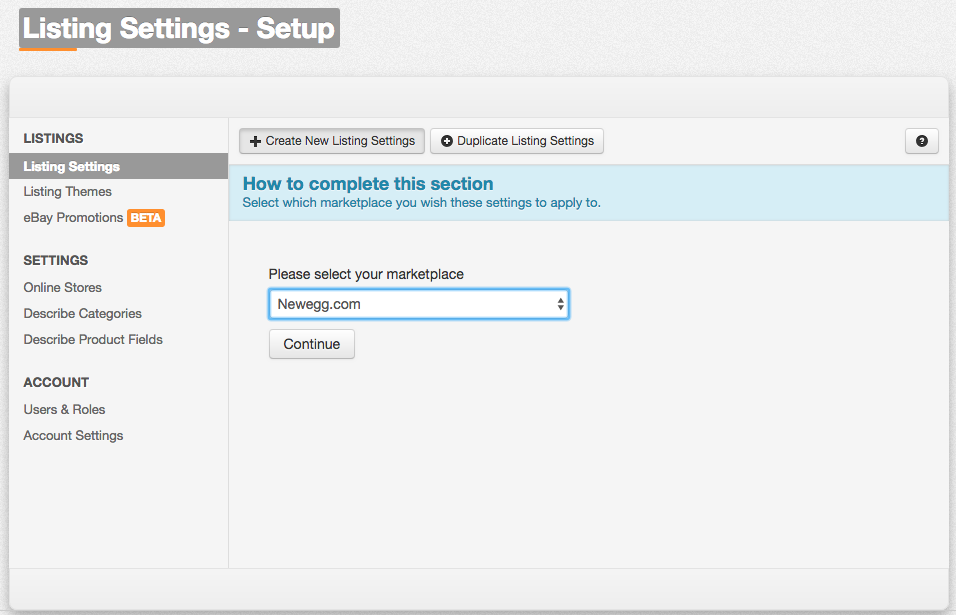Click Duplicate Listing Settings button
The height and width of the screenshot is (615, 956).
click(x=517, y=141)
